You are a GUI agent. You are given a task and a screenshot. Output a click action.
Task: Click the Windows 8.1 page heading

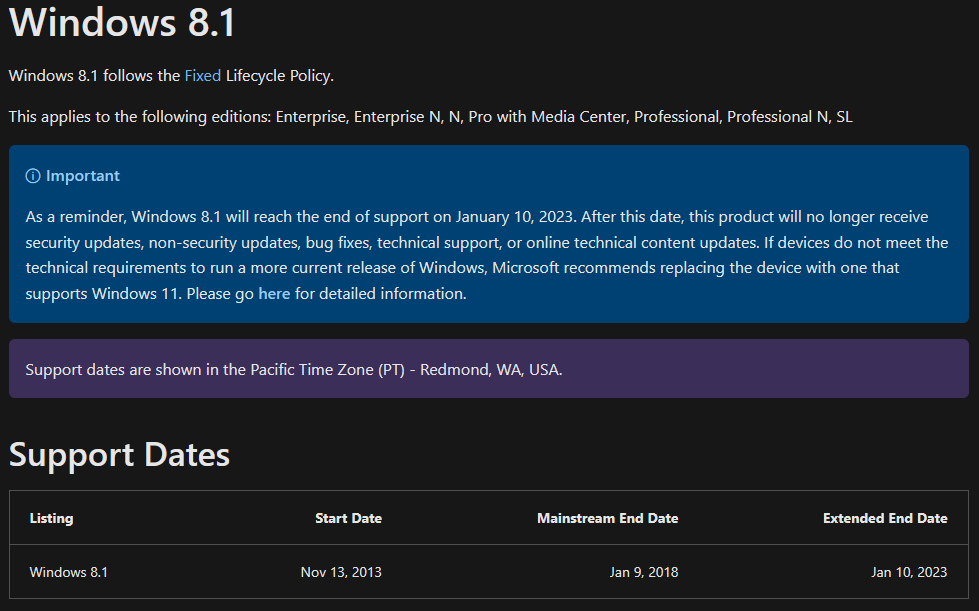tap(122, 22)
